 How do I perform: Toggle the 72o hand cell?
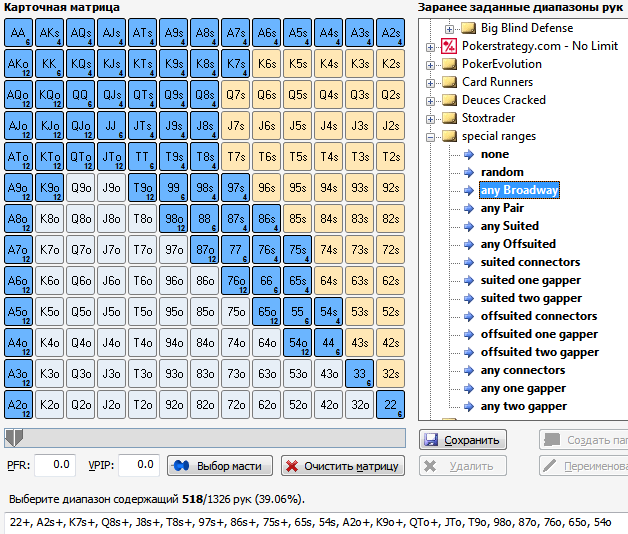(x=236, y=405)
